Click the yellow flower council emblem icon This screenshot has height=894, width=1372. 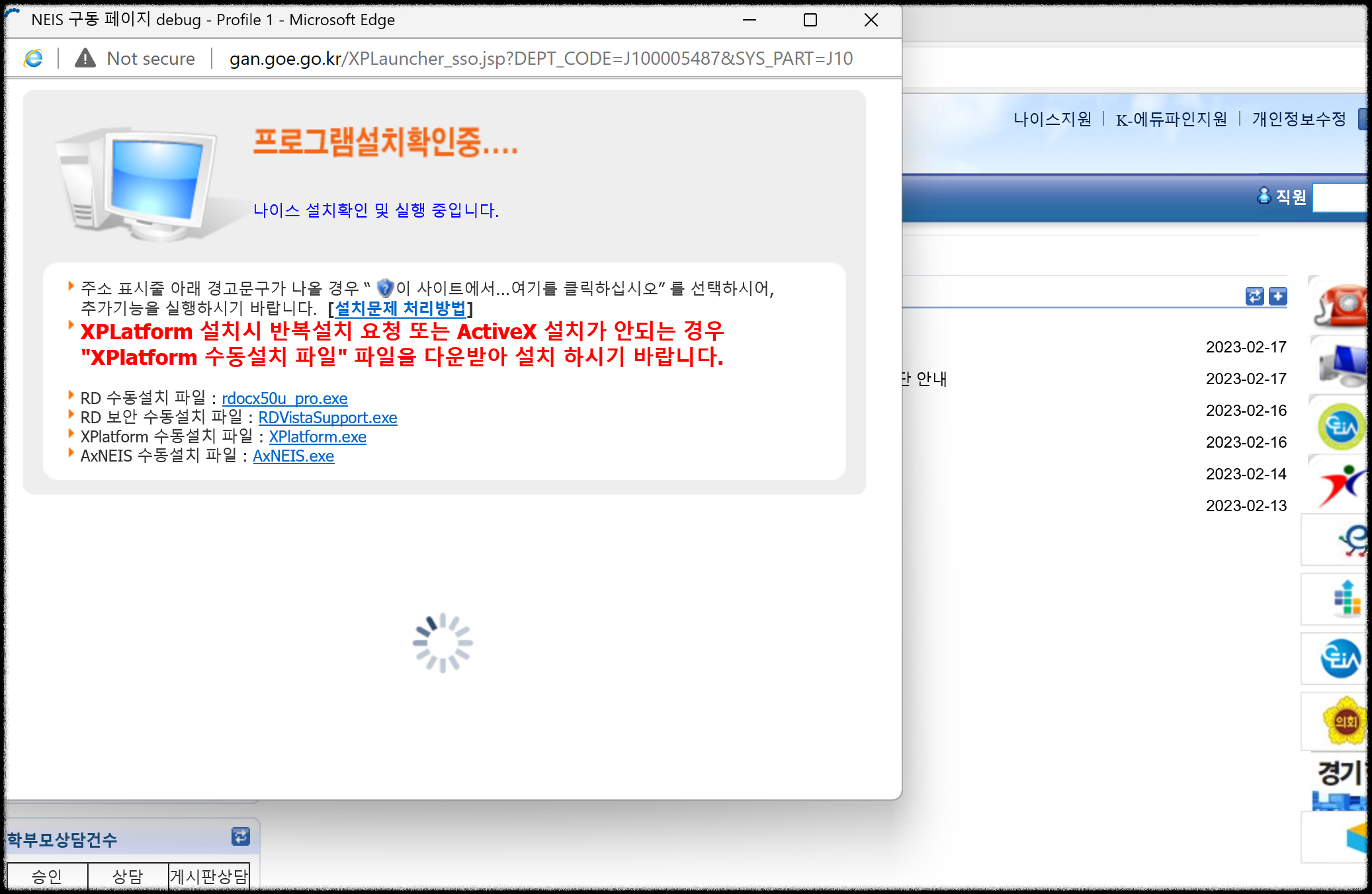click(x=1344, y=721)
